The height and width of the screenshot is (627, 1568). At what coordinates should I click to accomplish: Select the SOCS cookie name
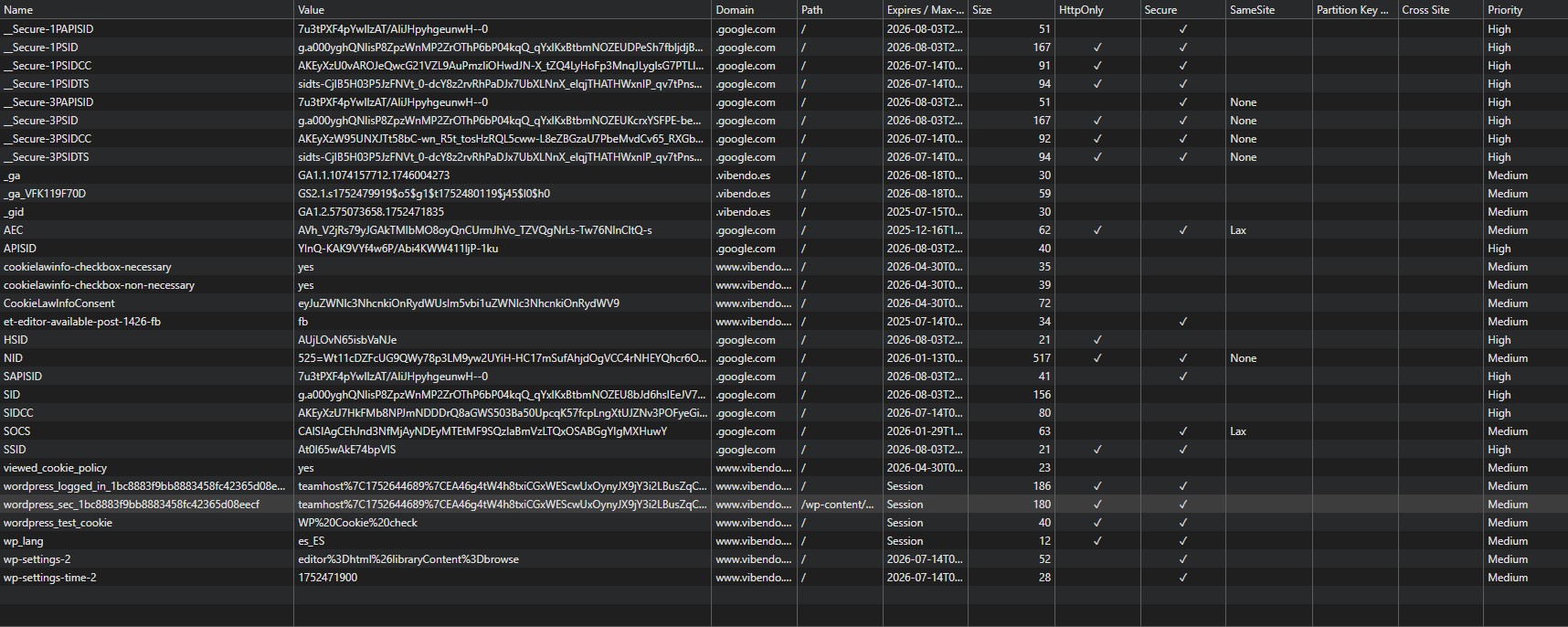pyautogui.click(x=16, y=431)
